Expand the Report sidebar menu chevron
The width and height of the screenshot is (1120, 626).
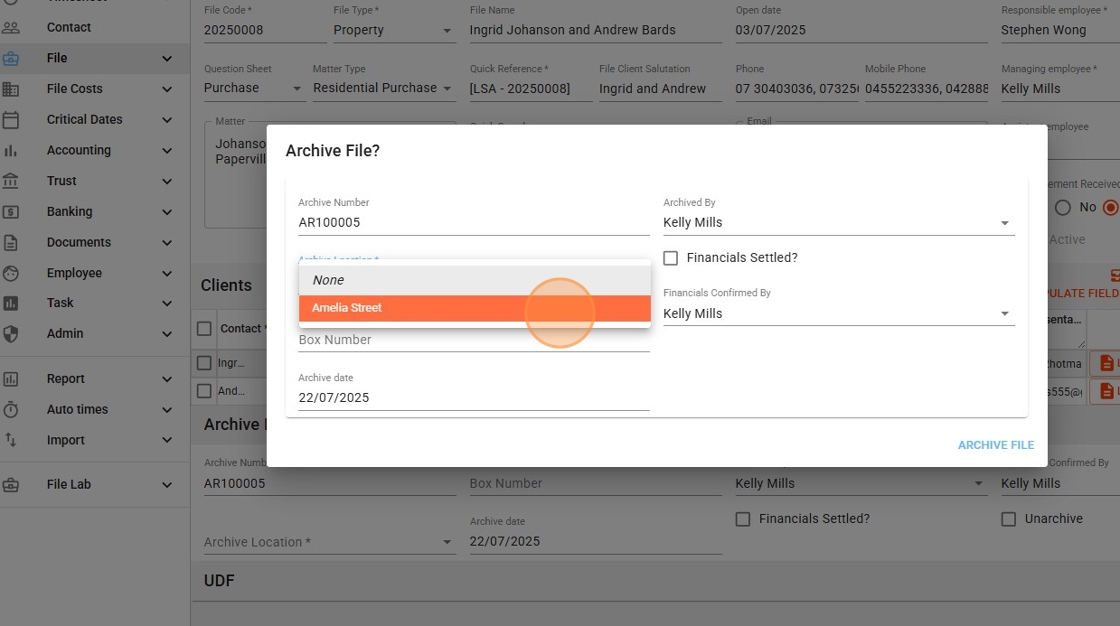coord(167,379)
